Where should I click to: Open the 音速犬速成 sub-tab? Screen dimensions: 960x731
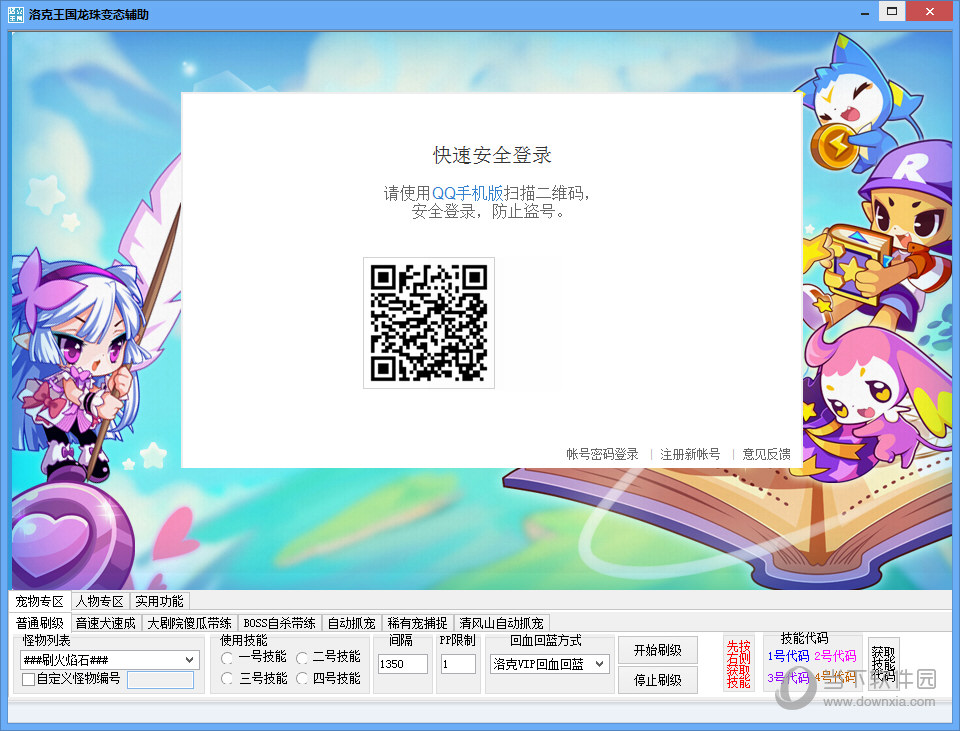(105, 623)
